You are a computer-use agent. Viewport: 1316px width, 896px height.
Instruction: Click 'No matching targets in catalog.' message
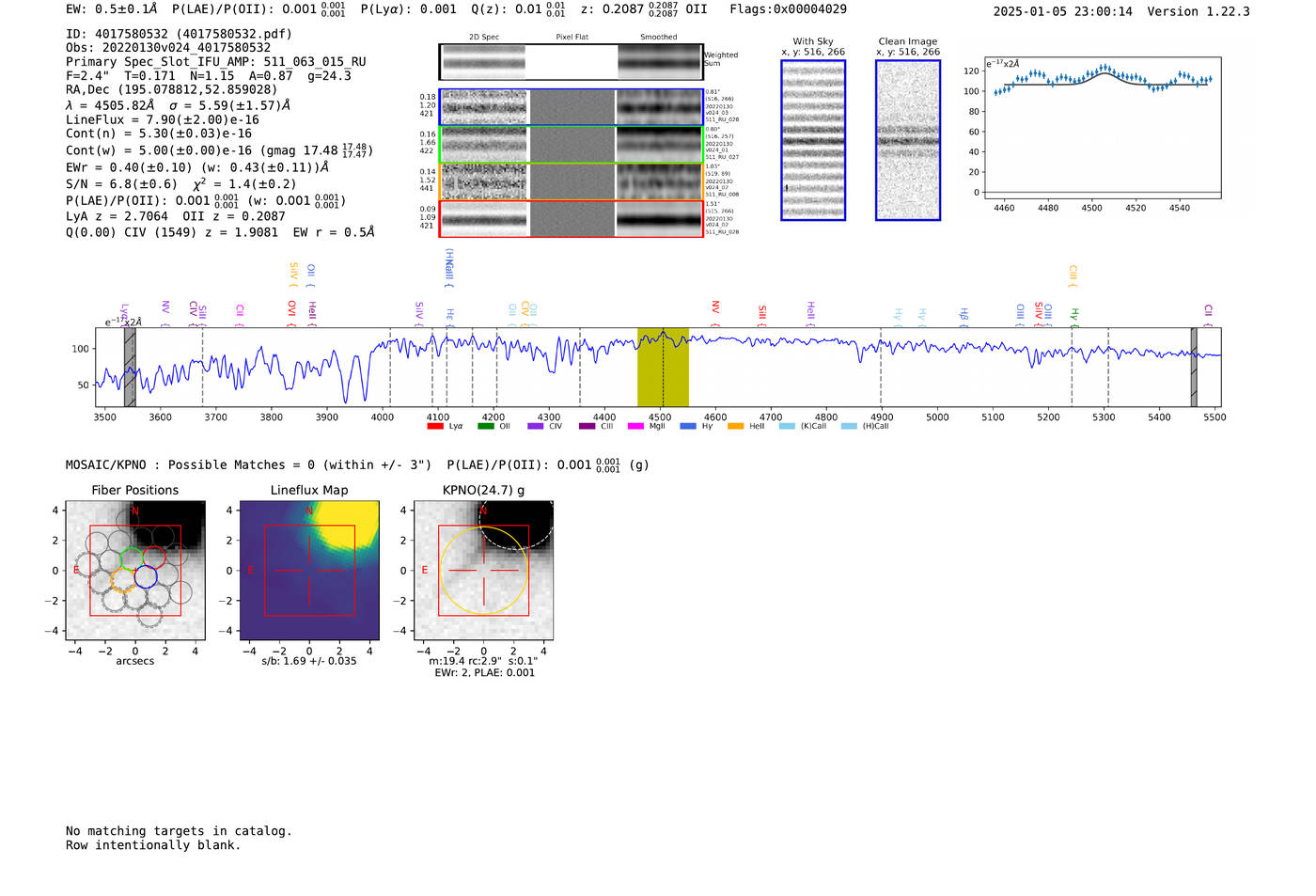coord(179,831)
